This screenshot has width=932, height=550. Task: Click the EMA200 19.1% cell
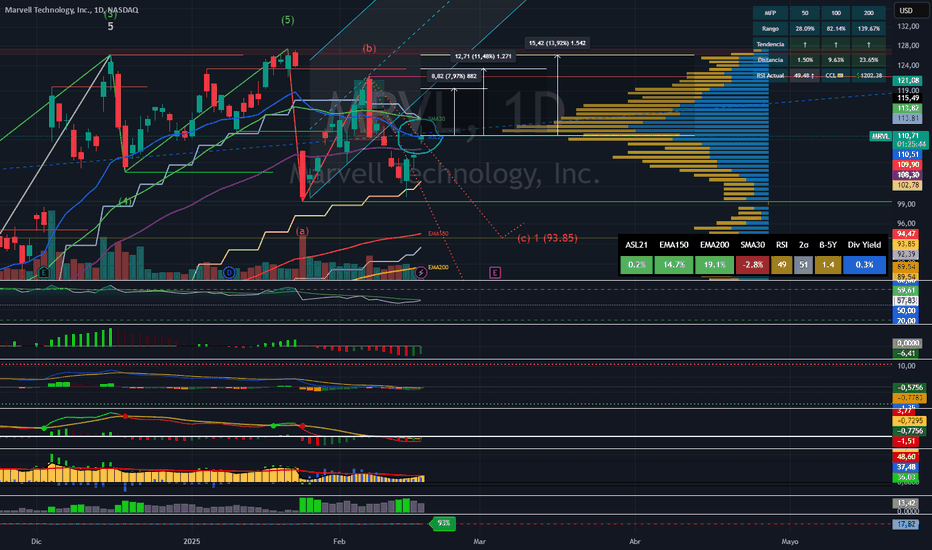[714, 265]
